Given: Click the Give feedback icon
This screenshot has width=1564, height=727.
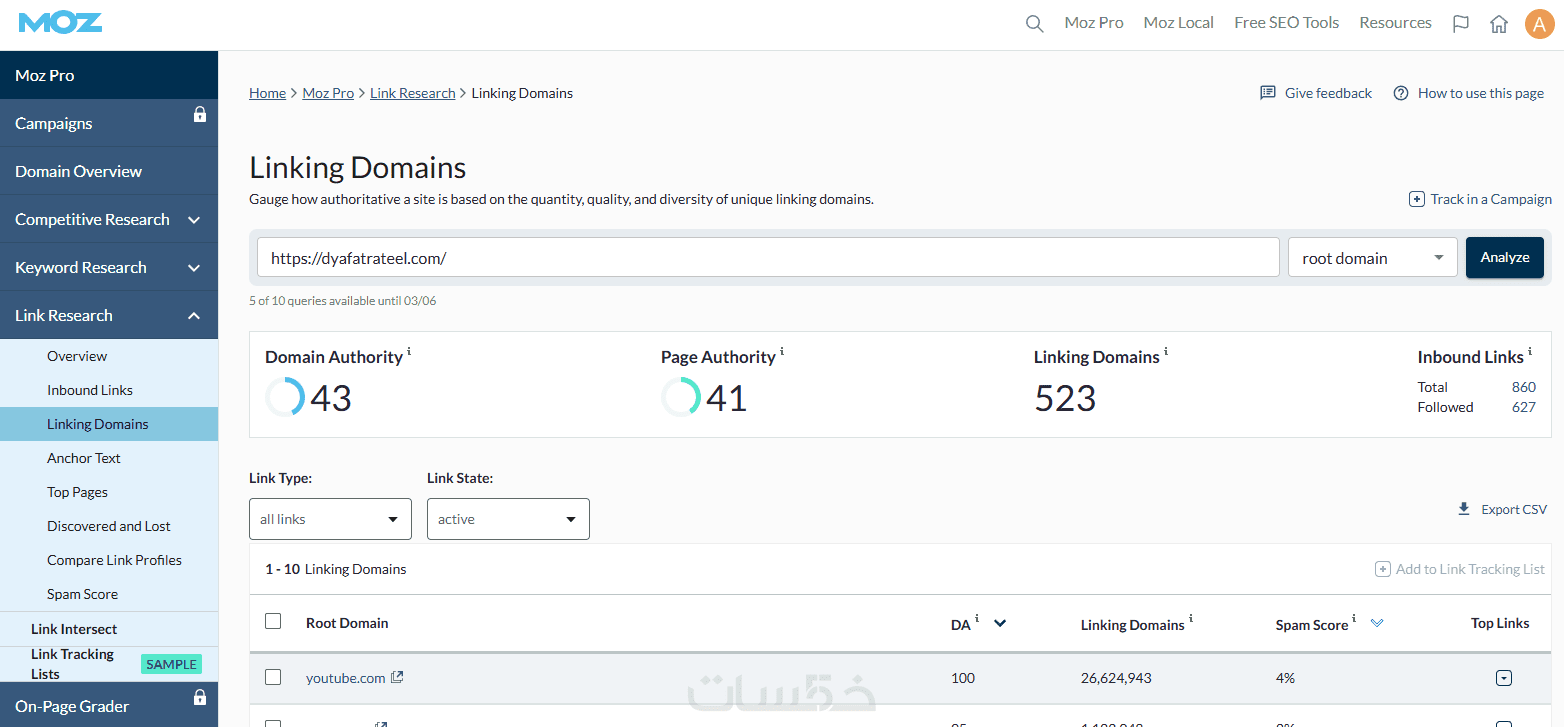Looking at the screenshot, I should [x=1267, y=93].
